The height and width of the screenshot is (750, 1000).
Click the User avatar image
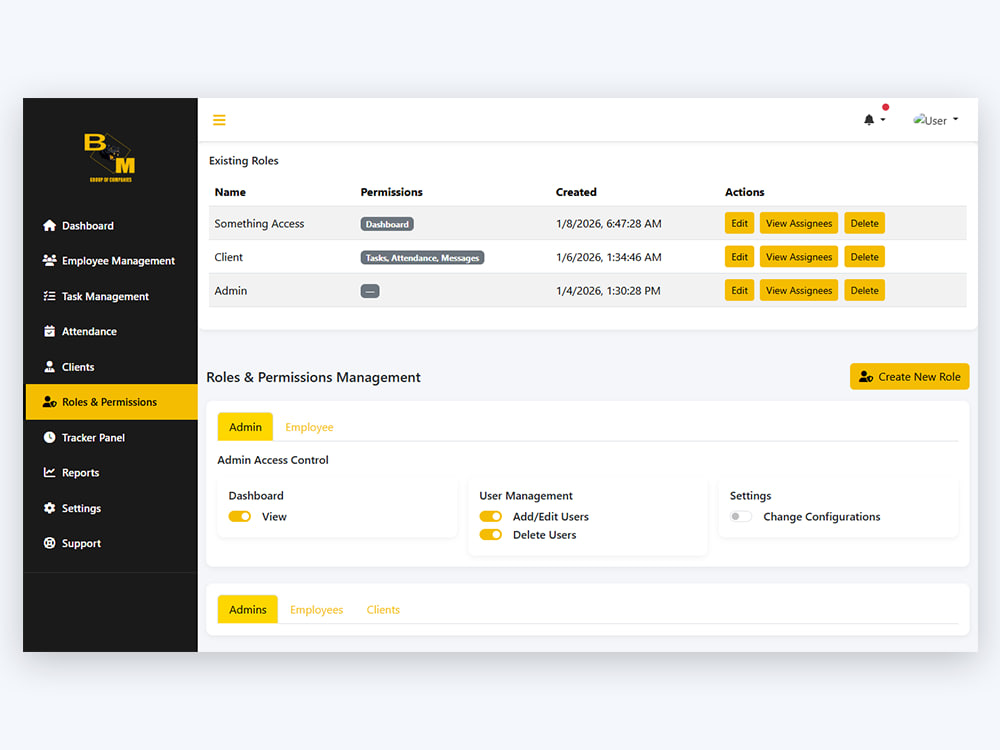(x=930, y=121)
